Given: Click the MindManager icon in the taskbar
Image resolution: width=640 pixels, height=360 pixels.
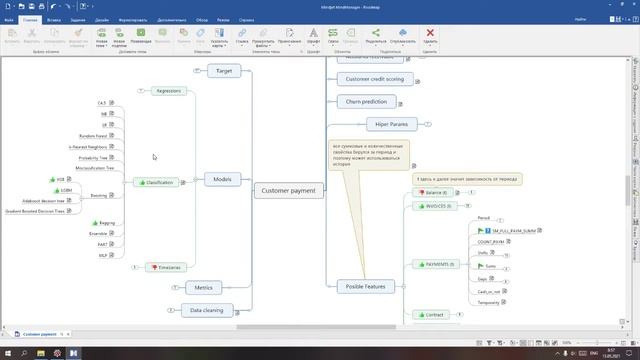Looking at the screenshot, I should 73,353.
